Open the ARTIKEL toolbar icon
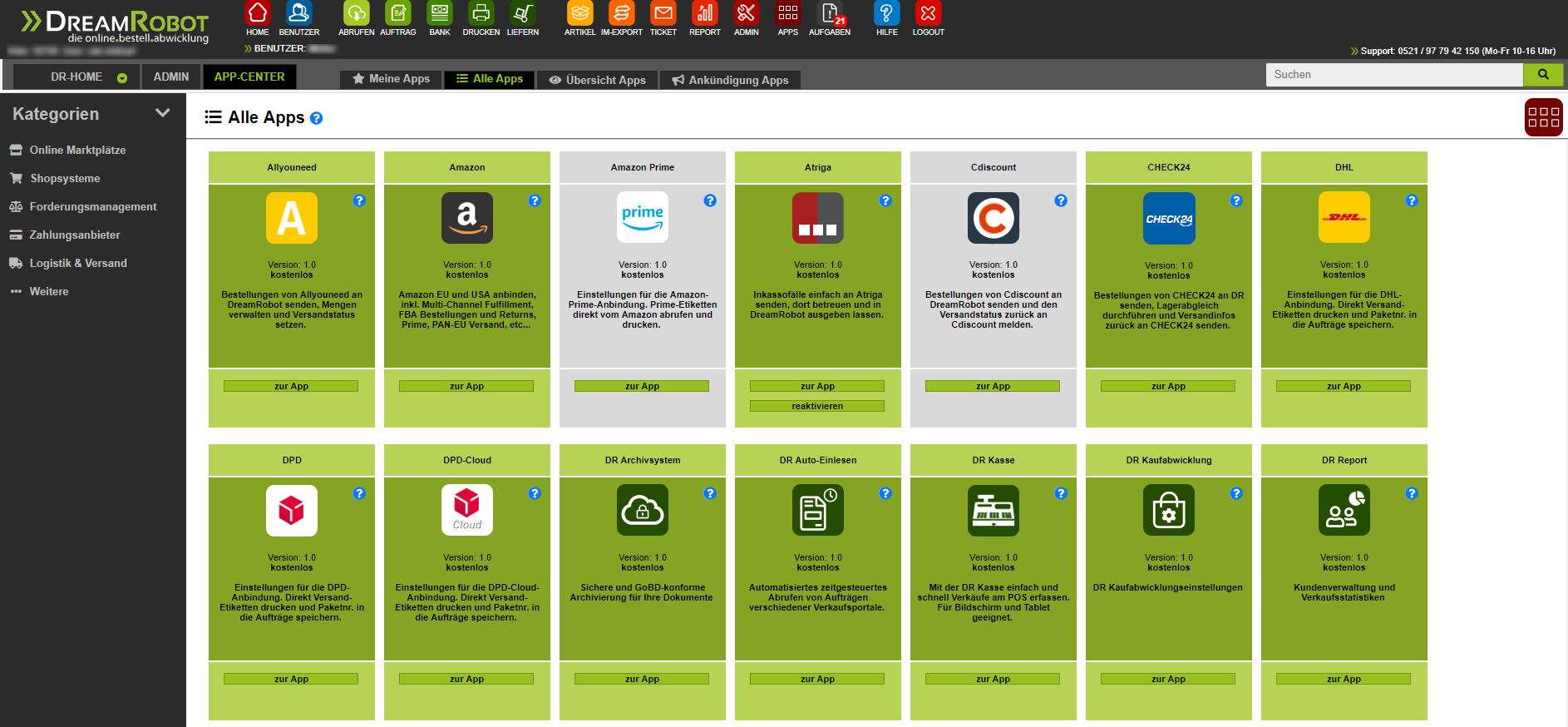Viewport: 1568px width, 727px height. (x=580, y=12)
